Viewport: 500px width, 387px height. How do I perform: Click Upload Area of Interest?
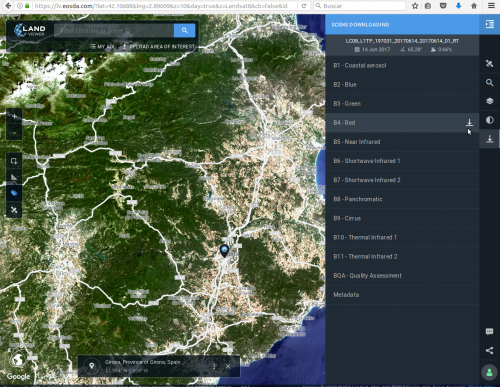(159, 47)
